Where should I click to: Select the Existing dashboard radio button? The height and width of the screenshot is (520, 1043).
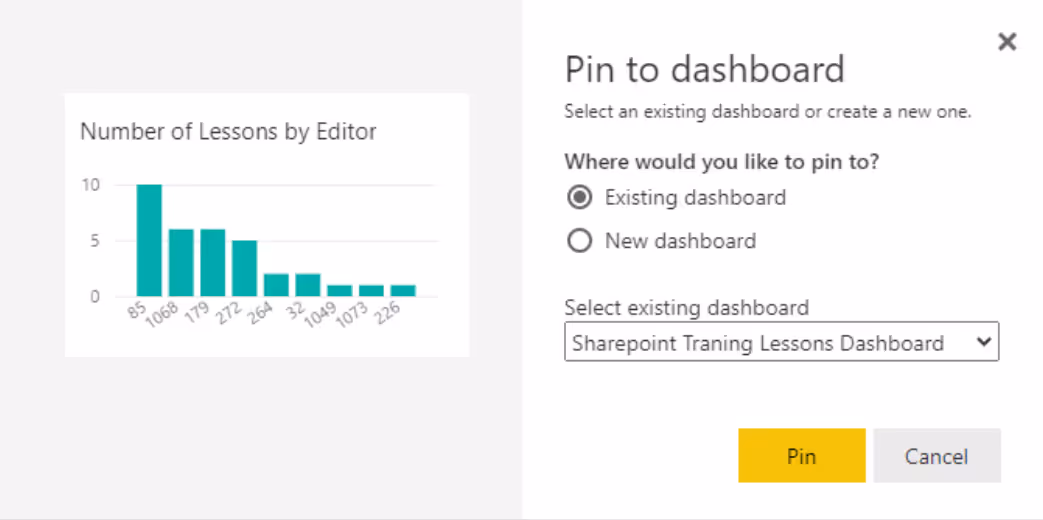coord(579,197)
